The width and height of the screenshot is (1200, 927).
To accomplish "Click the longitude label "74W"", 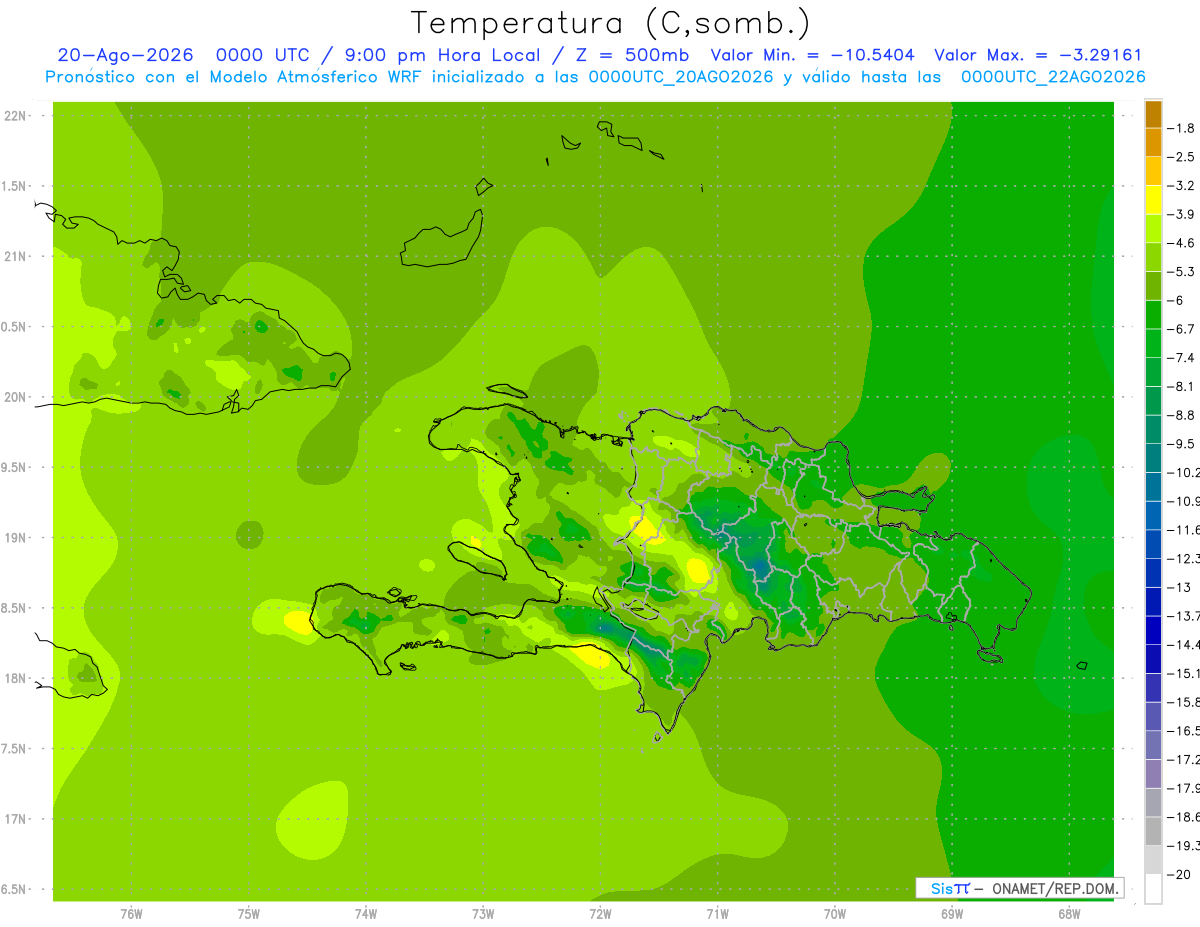I will tap(365, 914).
